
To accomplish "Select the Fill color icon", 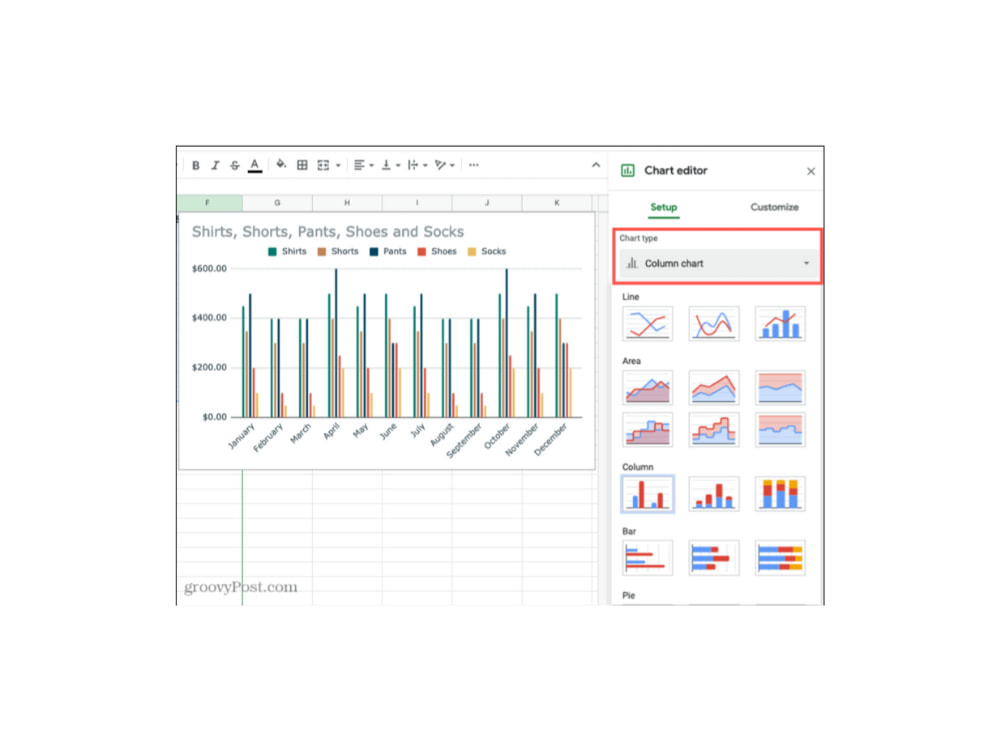I will 280,164.
